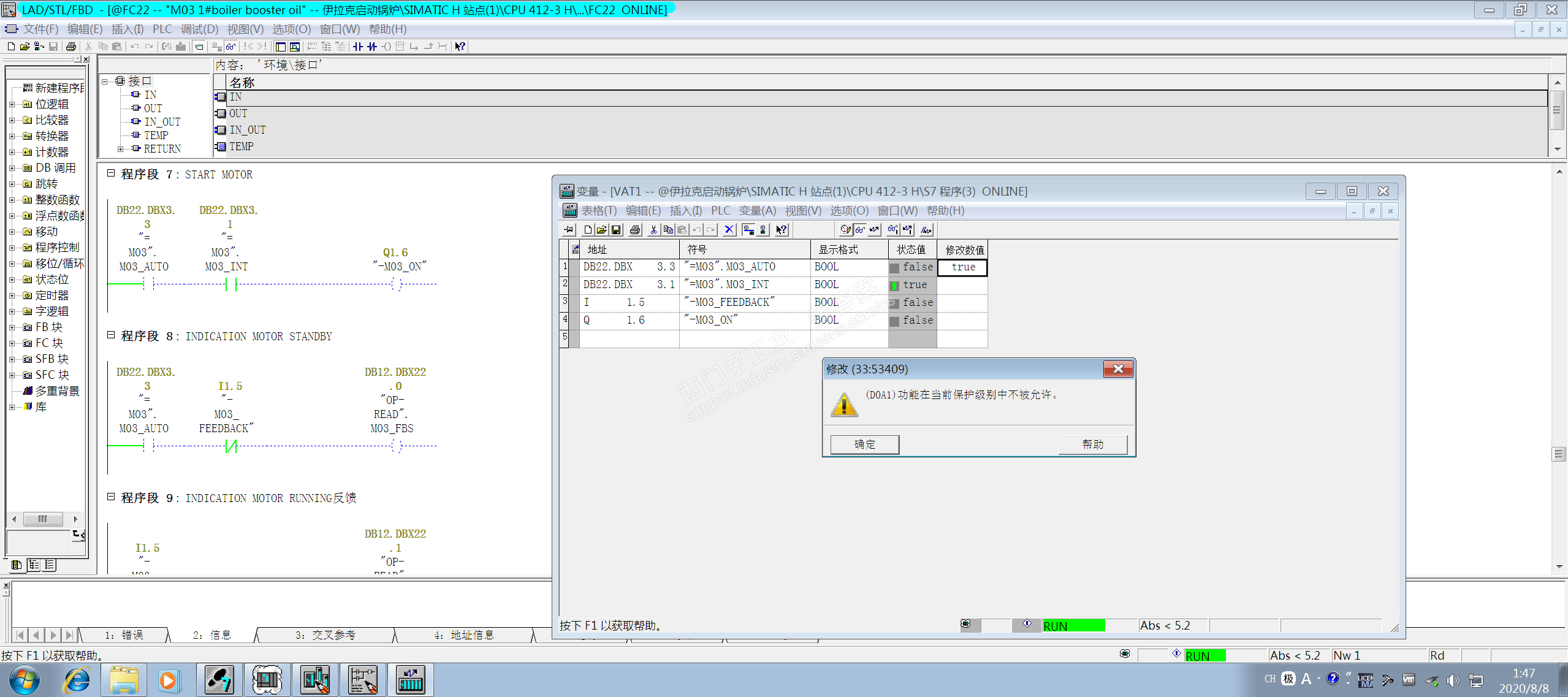The height and width of the screenshot is (697, 1568).
Task: Insert a normally closed contact
Action: click(x=372, y=47)
